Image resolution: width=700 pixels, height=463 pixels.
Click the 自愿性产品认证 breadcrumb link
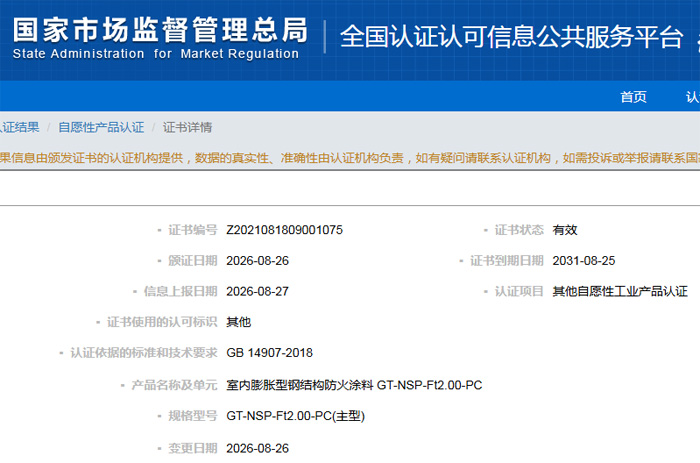(x=101, y=127)
